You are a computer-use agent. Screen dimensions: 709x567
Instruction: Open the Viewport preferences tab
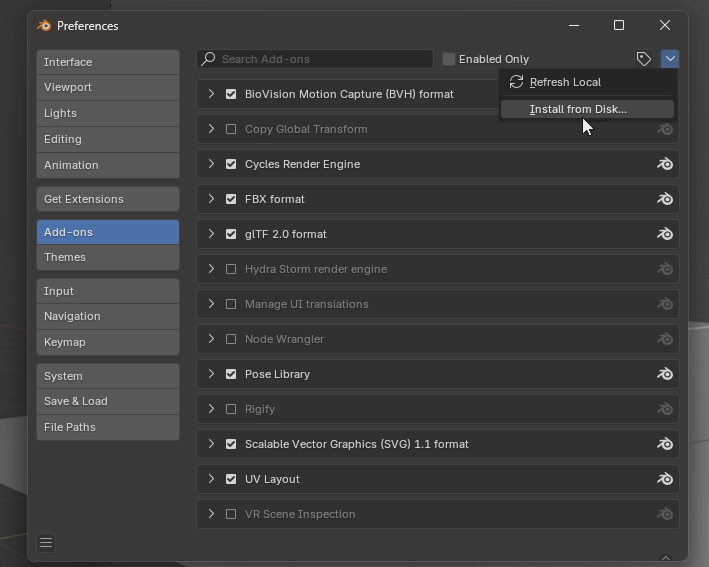[x=108, y=87]
